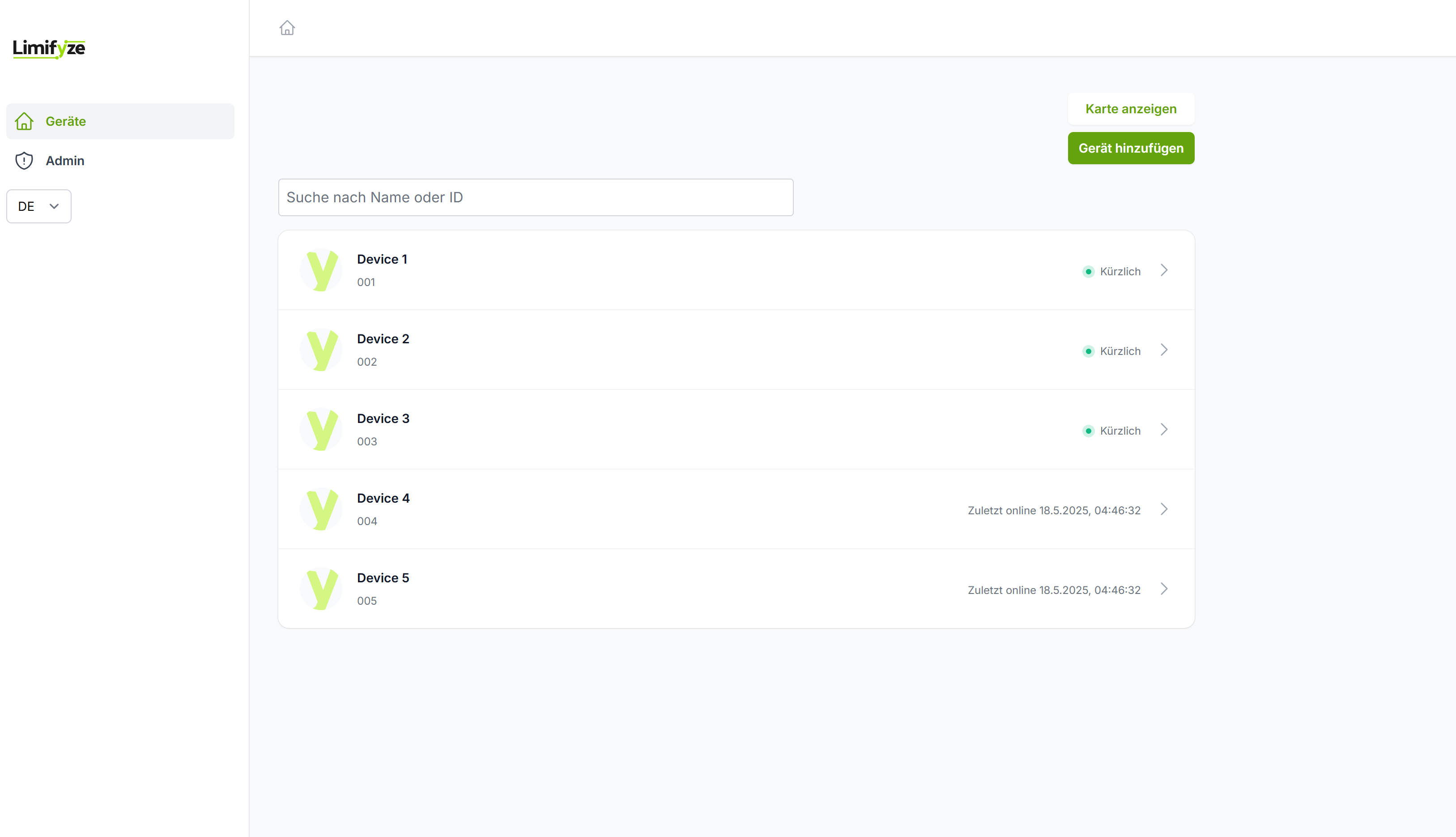Click the Geräte house icon in sidebar

tap(24, 121)
